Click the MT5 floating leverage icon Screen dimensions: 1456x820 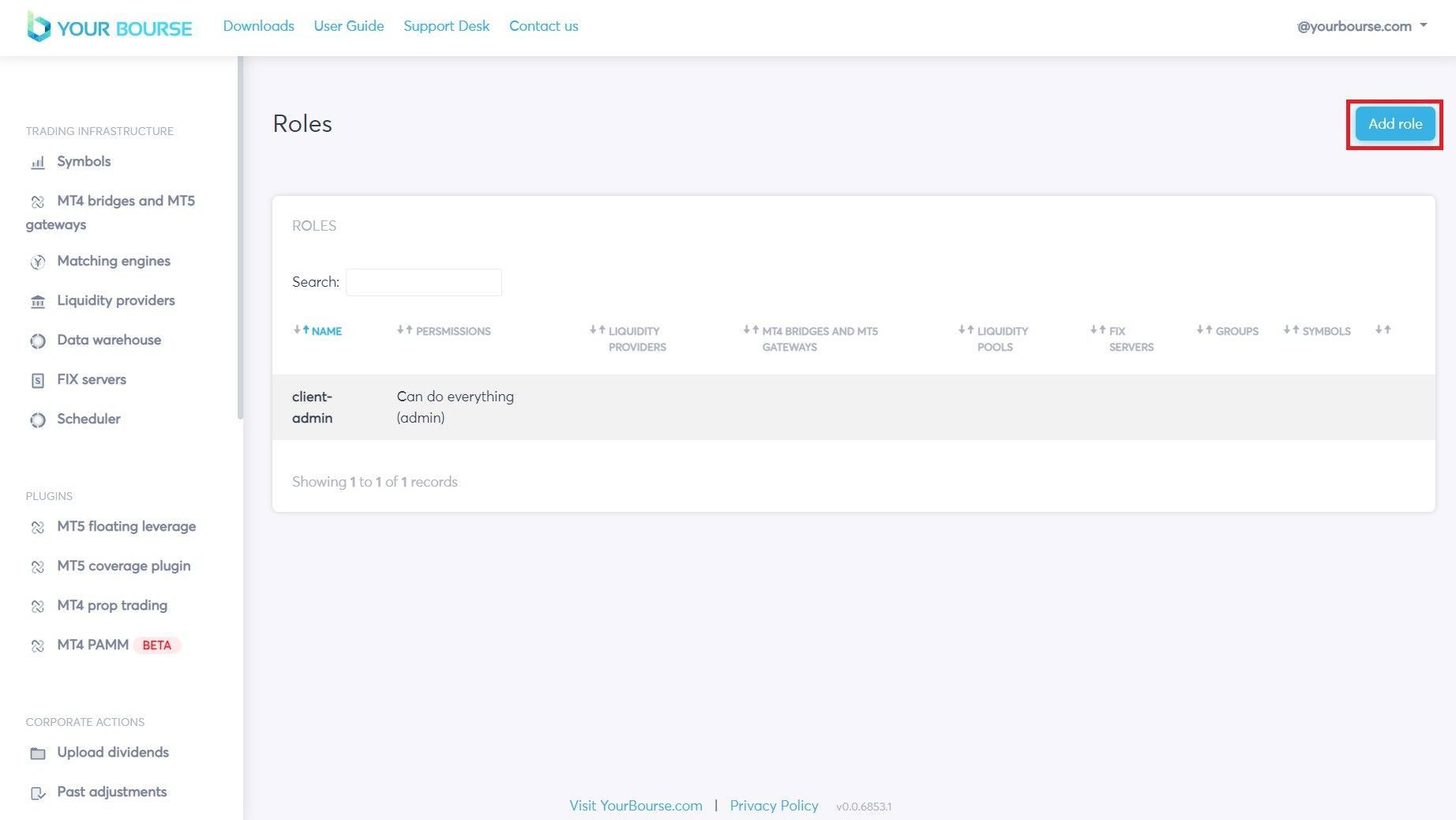point(38,528)
